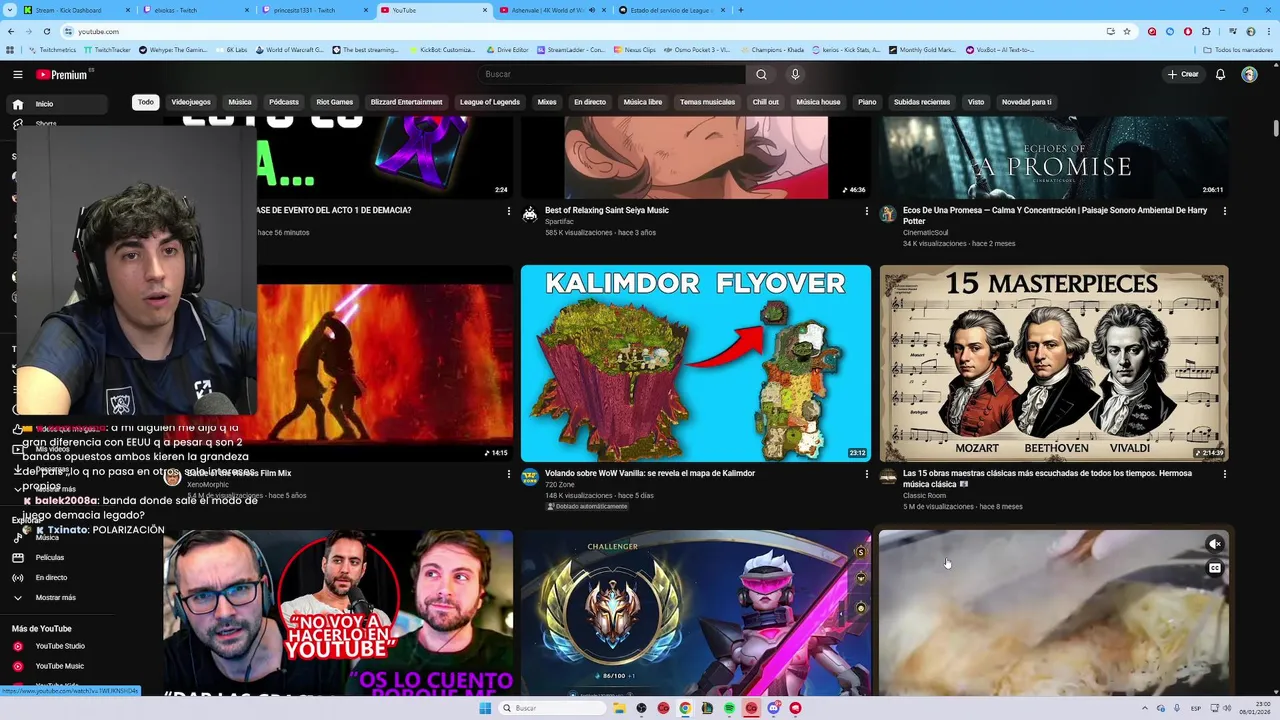1280x720 pixels.
Task: Click the magnifier search button
Action: (x=761, y=74)
